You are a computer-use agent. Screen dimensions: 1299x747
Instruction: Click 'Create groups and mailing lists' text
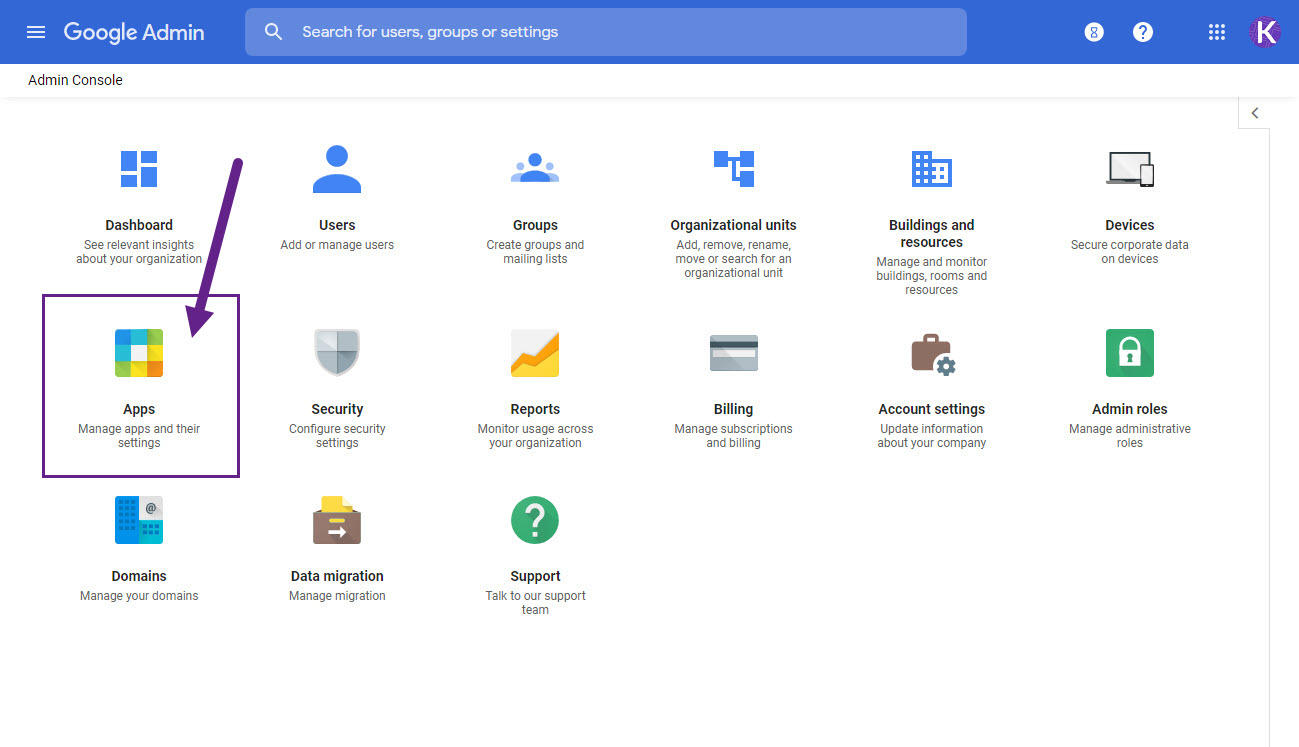(x=535, y=252)
